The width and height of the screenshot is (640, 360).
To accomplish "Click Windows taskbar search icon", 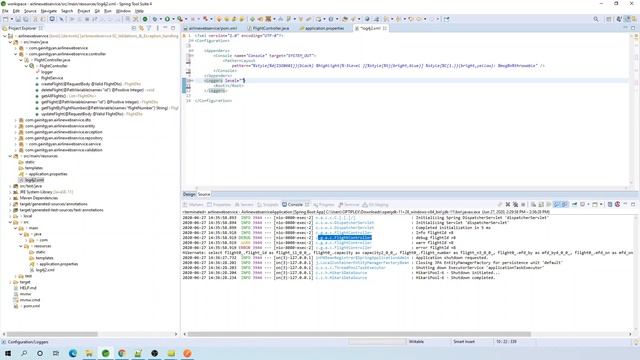I will pyautogui.click(x=24, y=353).
